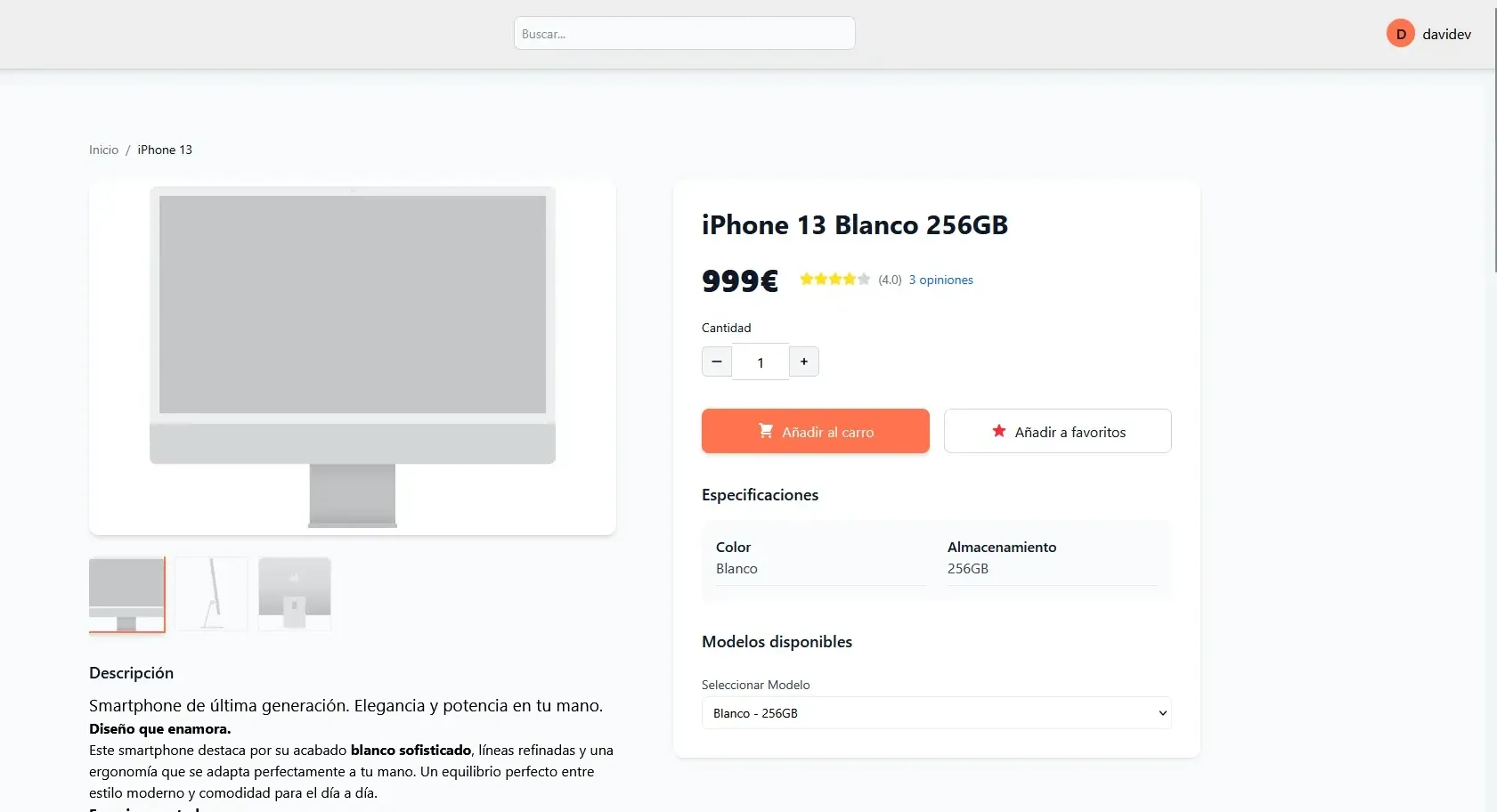The width and height of the screenshot is (1497, 812).
Task: Select the third back-view thumbnail
Action: (x=295, y=594)
